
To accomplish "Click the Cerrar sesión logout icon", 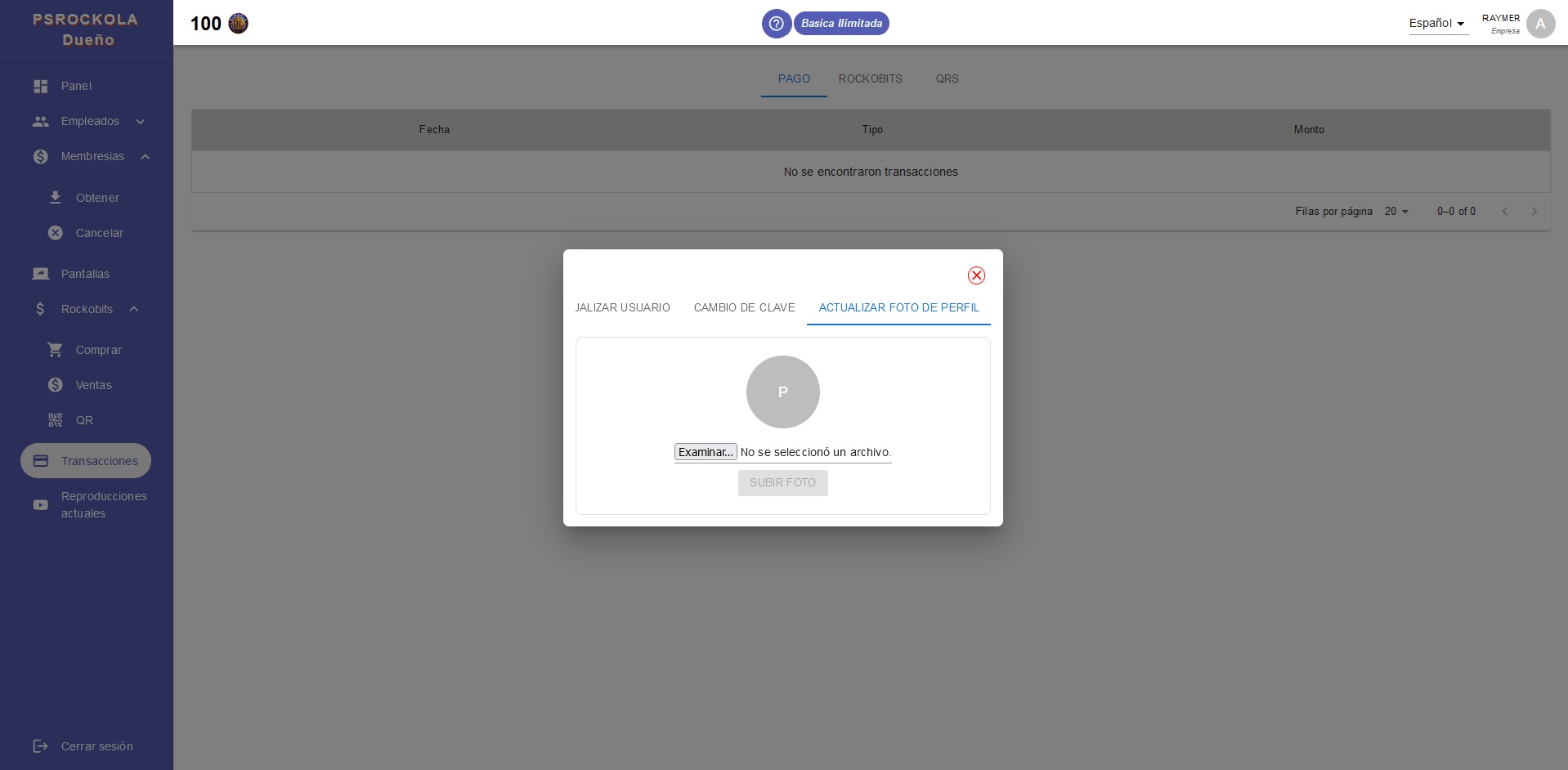I will pyautogui.click(x=40, y=746).
